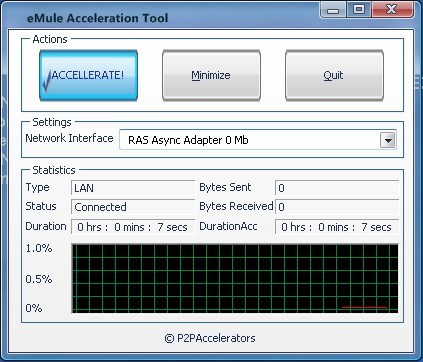Click the checkmark icon on ACCELLERATE!
The image size is (423, 362).
pos(47,81)
